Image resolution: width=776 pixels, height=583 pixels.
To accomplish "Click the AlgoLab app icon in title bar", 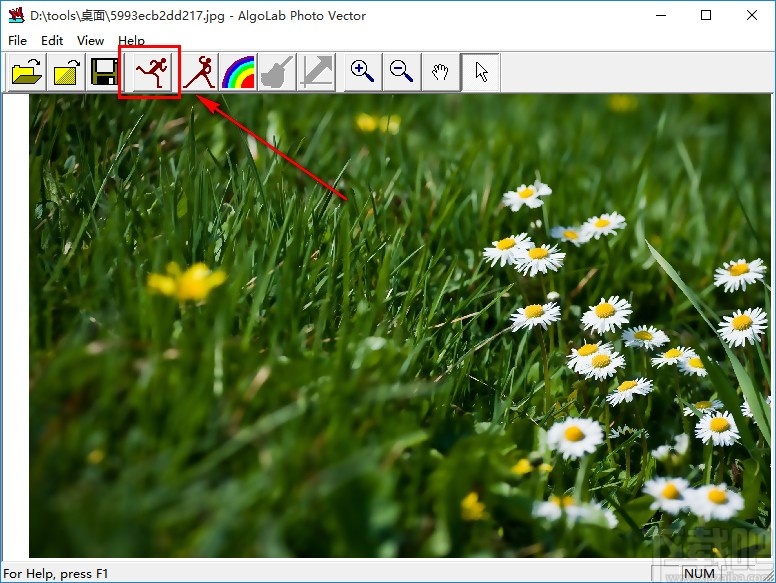I will 15,15.
